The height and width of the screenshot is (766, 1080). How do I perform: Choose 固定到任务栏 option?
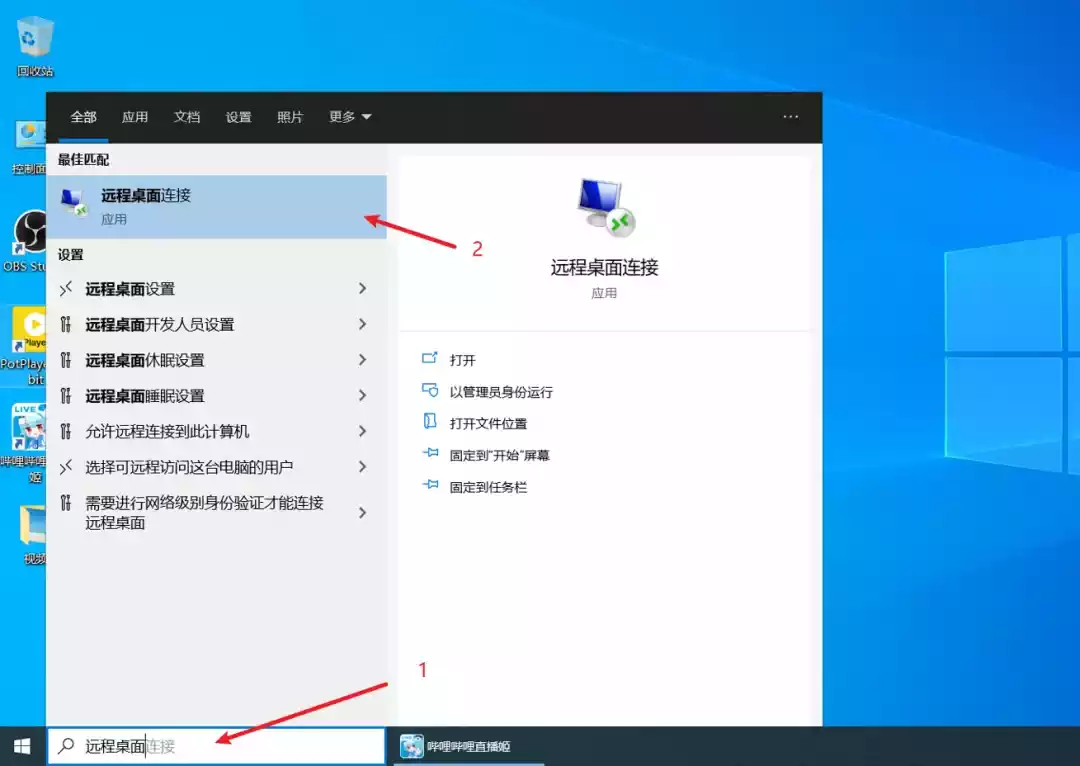[488, 487]
